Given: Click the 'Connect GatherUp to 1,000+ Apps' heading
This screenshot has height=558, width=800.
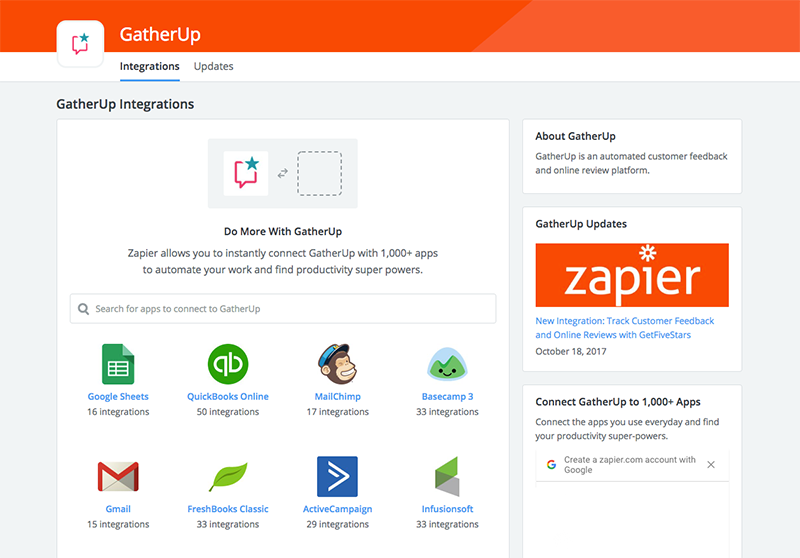Looking at the screenshot, I should pyautogui.click(x=618, y=402).
